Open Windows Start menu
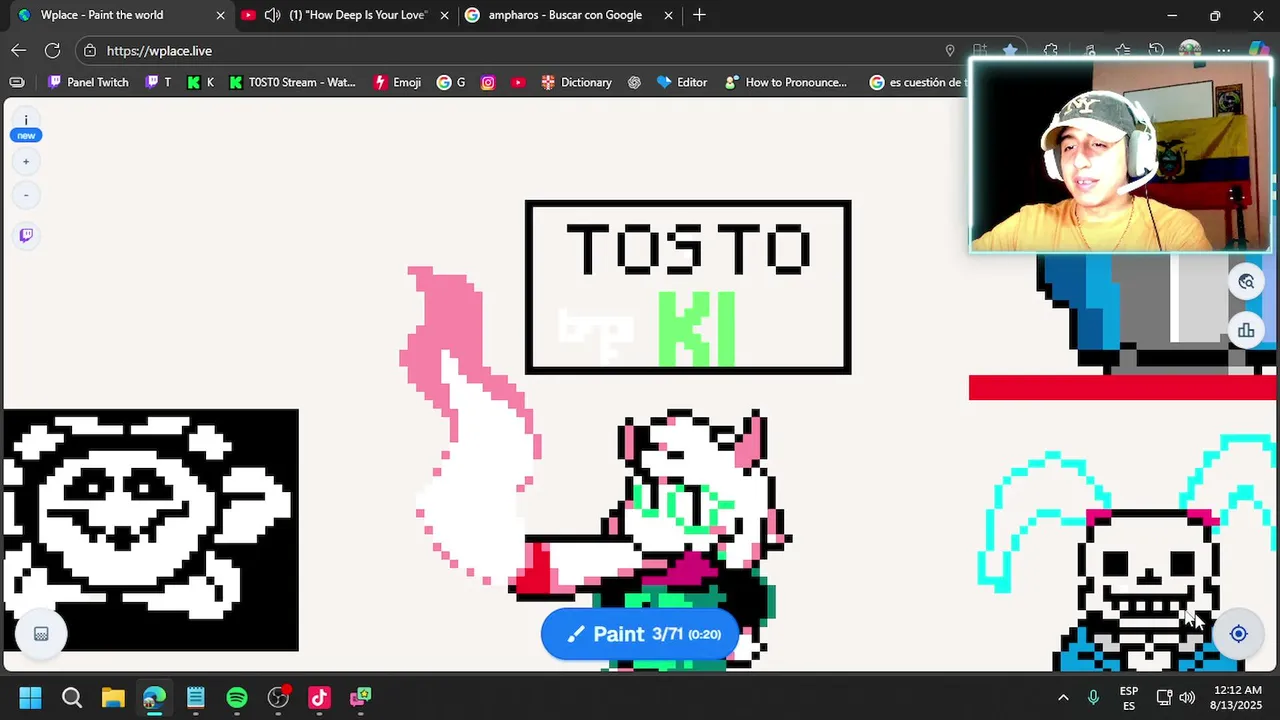This screenshot has width=1280, height=720. (x=30, y=697)
